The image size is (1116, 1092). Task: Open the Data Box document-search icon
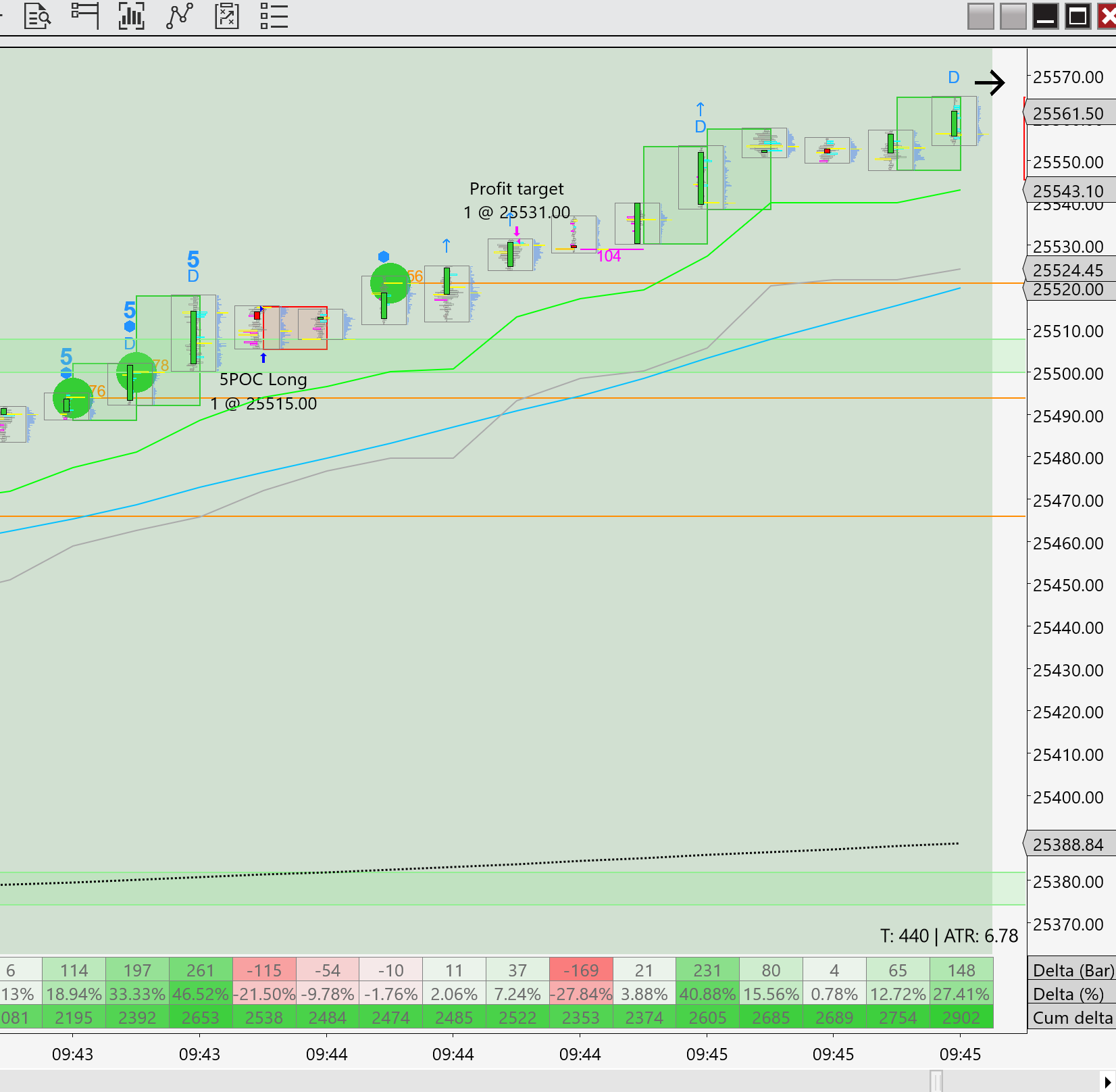click(x=37, y=16)
